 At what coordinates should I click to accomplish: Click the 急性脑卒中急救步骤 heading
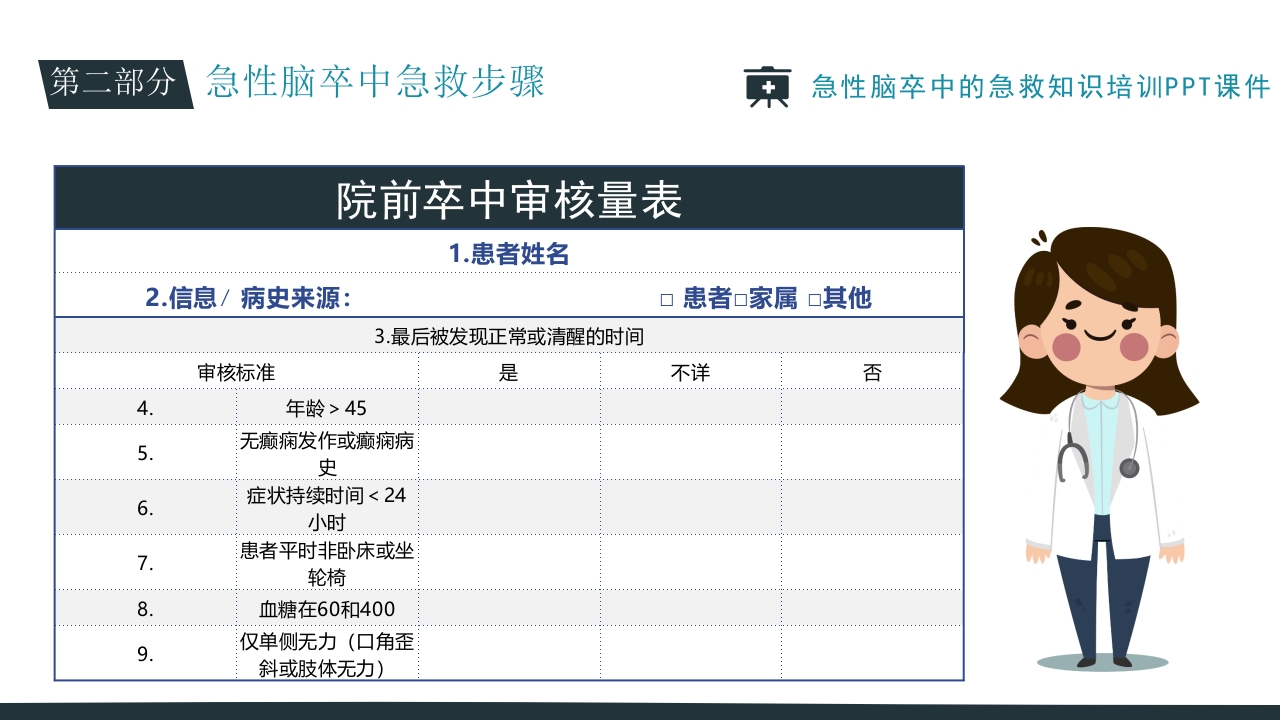pos(375,85)
